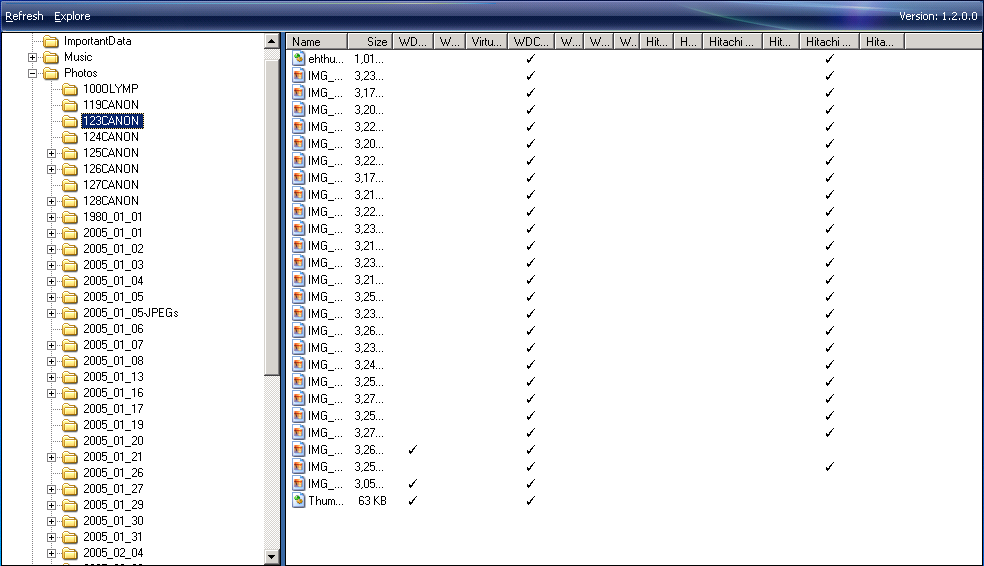Viewport: 984px width, 566px height.
Task: Select the Photos folder icon
Action: (51, 73)
